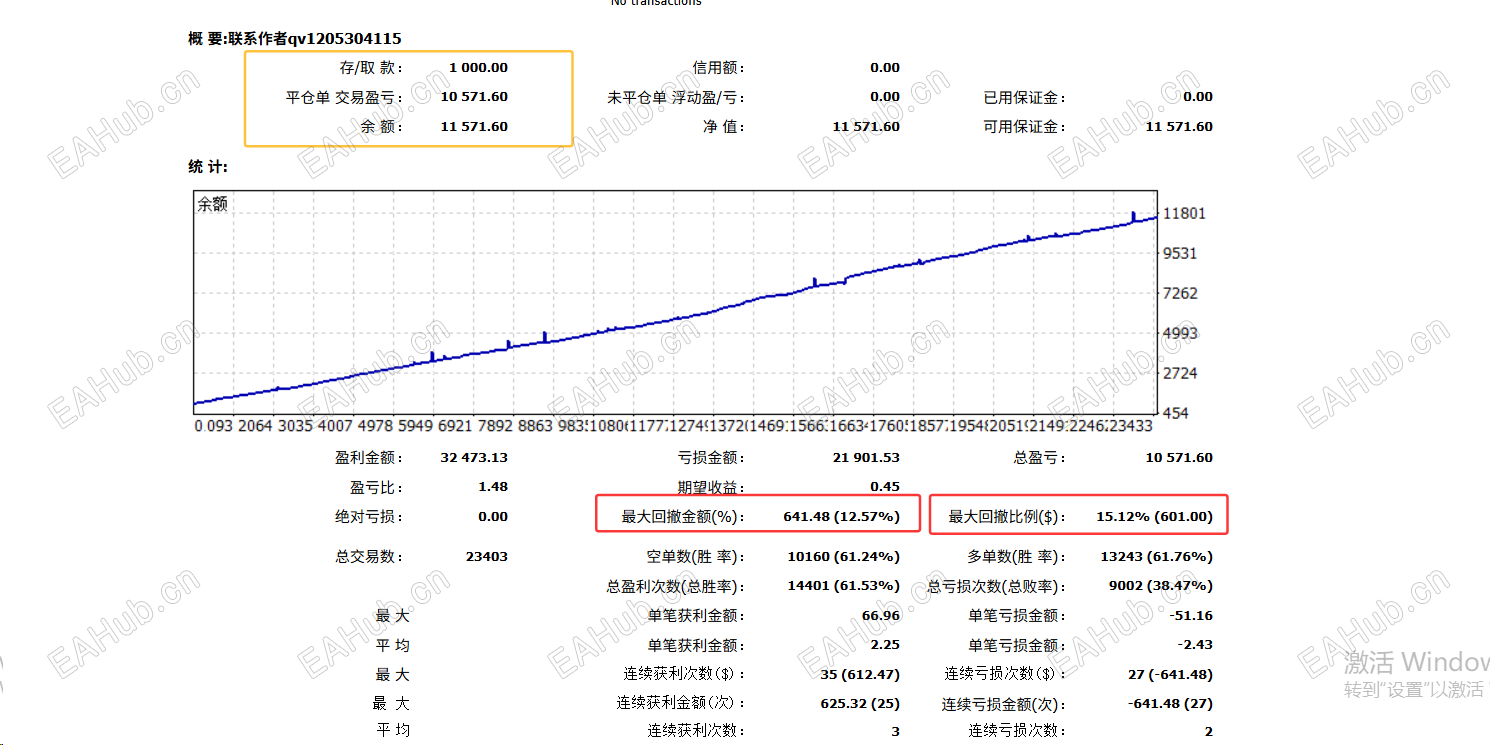Click the 总交易数 label
This screenshot has width=1490, height=745.
369,557
